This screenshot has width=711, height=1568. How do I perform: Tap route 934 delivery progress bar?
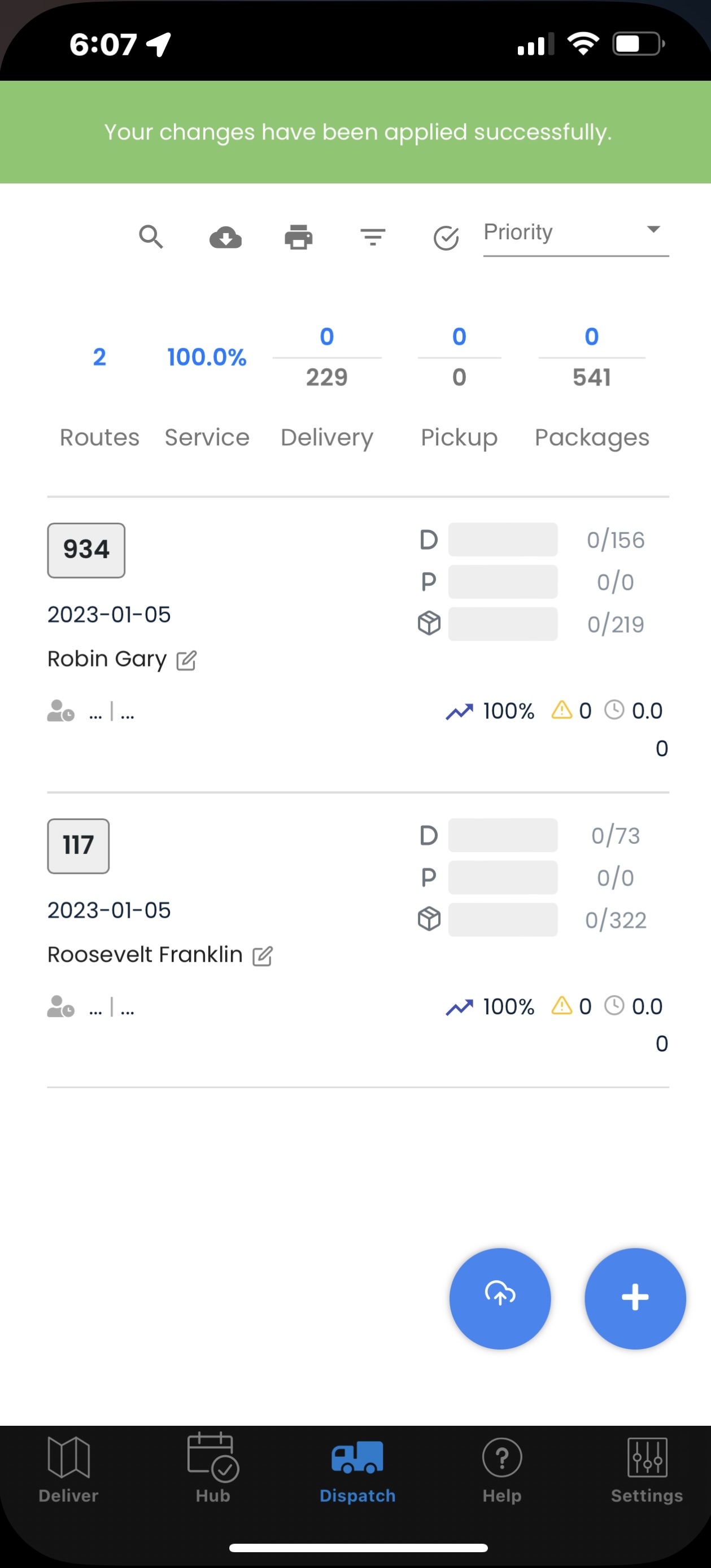(503, 540)
